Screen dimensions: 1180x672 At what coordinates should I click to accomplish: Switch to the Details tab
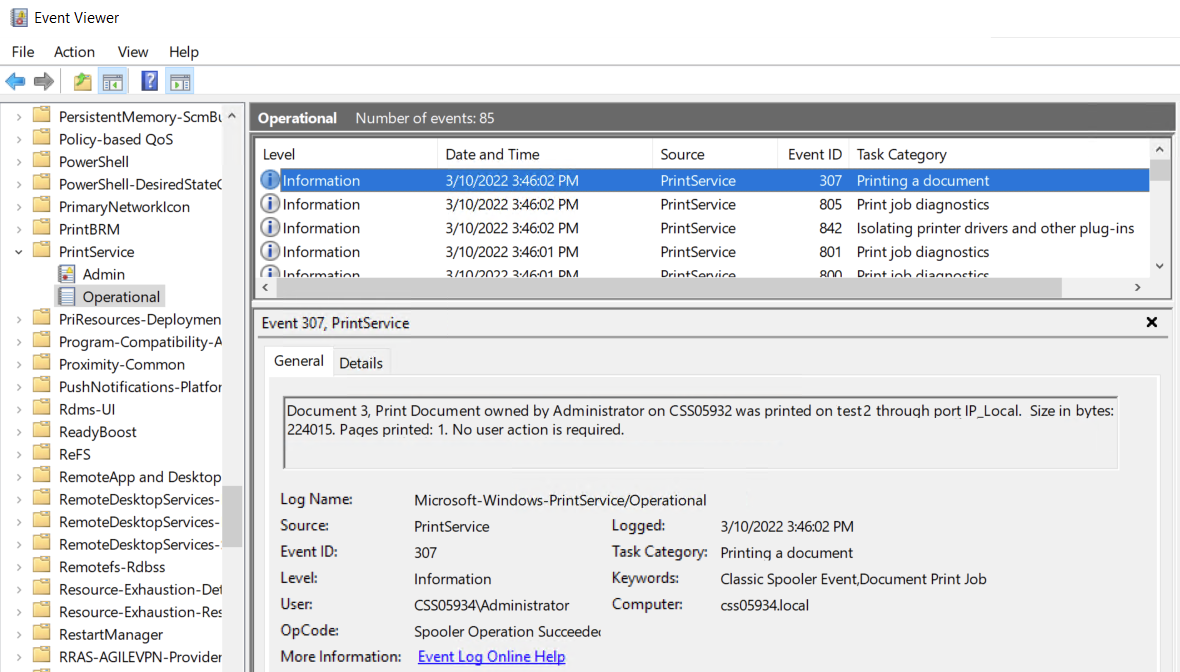[x=361, y=363]
